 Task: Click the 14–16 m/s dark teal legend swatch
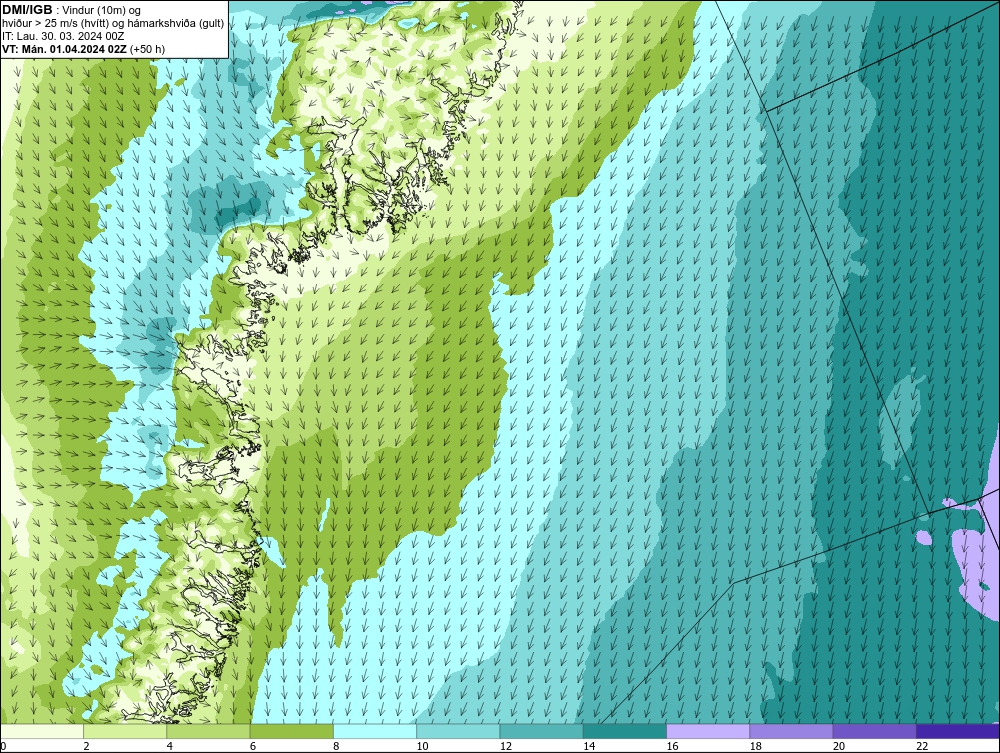tap(625, 731)
